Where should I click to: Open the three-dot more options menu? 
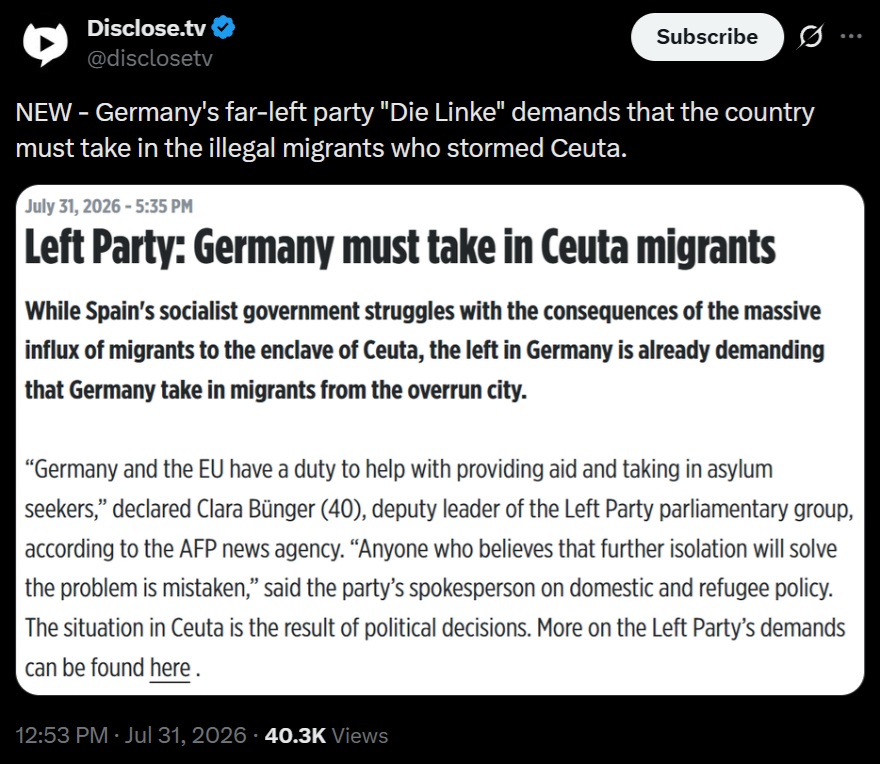(851, 36)
